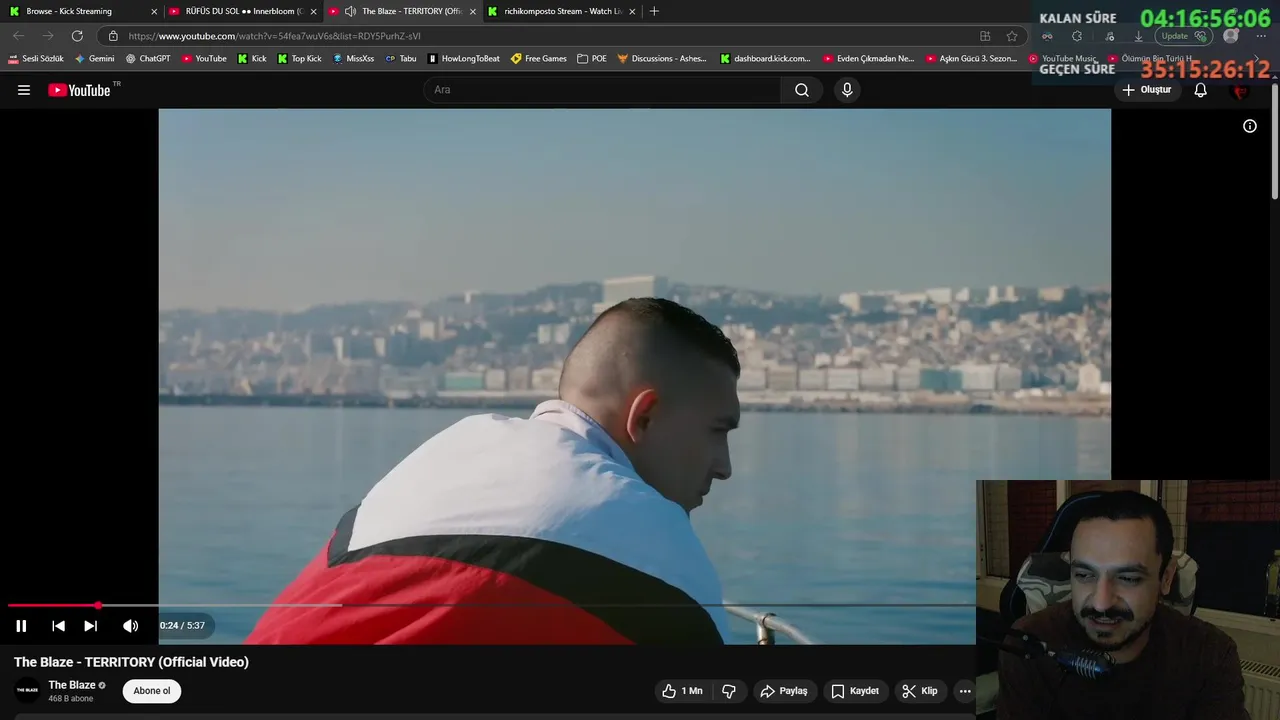Go back with browser back arrow

18,36
